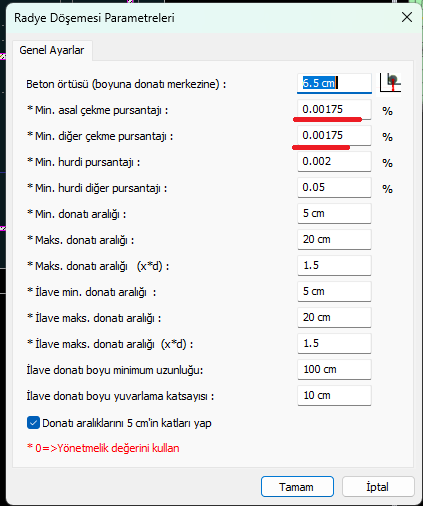Edit the Min. donatı aralığı field

(334, 213)
